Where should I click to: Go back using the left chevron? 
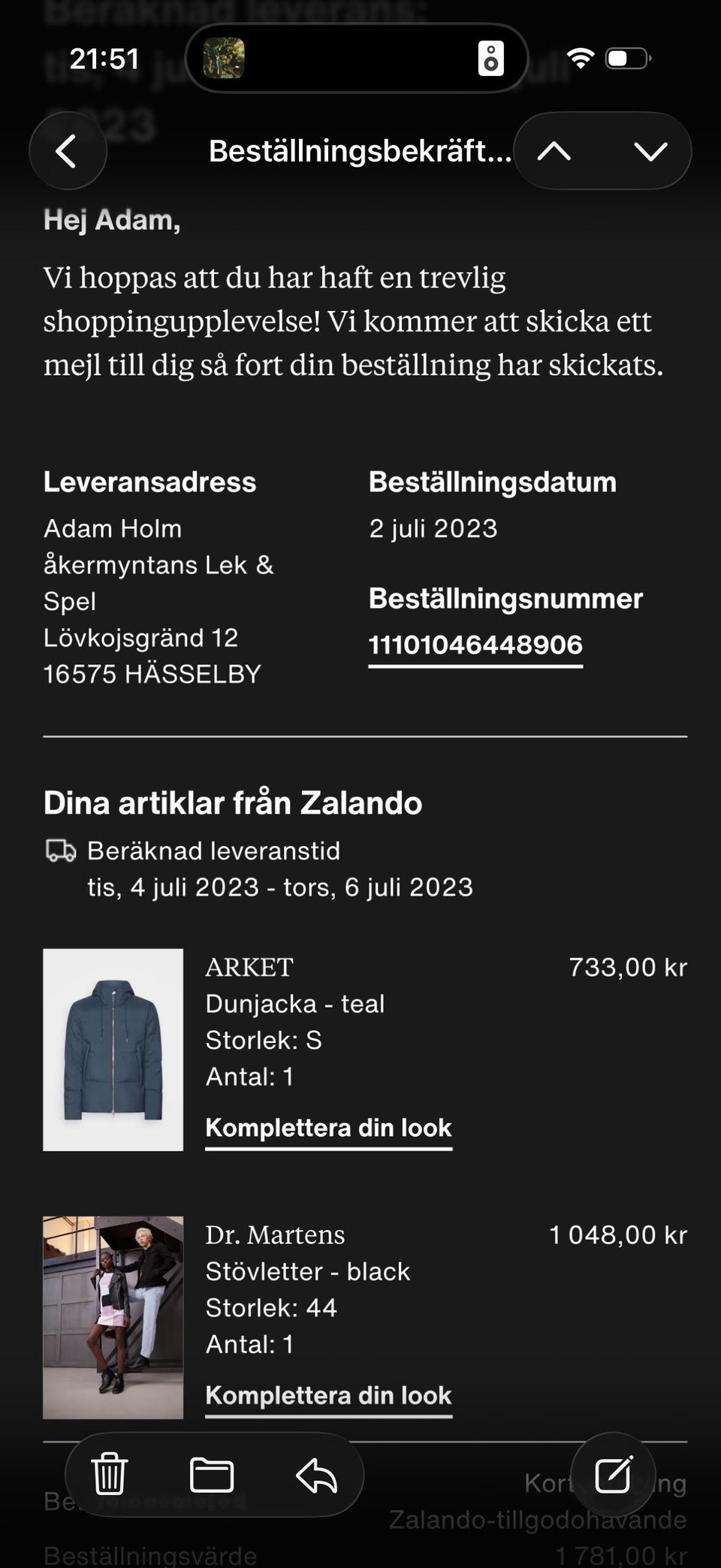(68, 151)
